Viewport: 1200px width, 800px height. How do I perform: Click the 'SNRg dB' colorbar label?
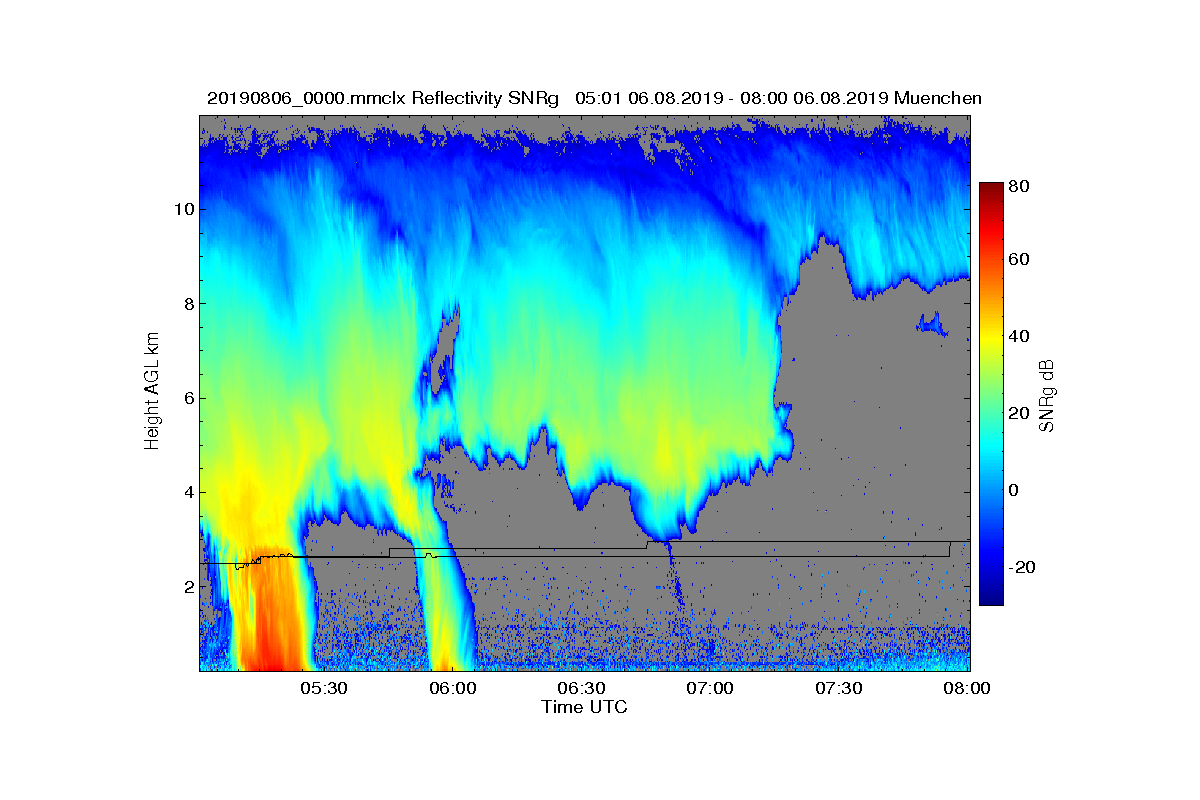tap(1046, 395)
